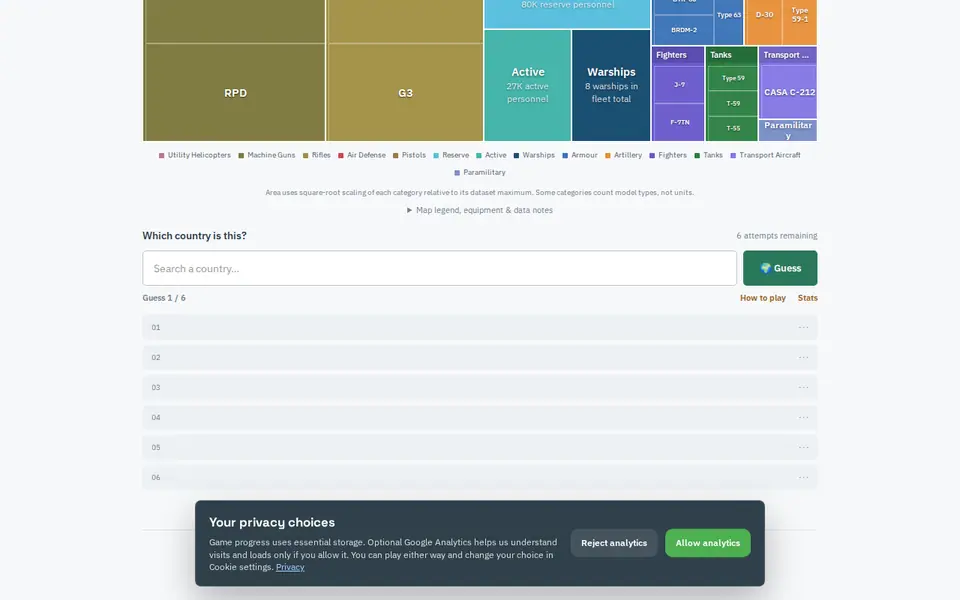Click the 'Which country is this?' heading
960x600 pixels.
coord(195,236)
